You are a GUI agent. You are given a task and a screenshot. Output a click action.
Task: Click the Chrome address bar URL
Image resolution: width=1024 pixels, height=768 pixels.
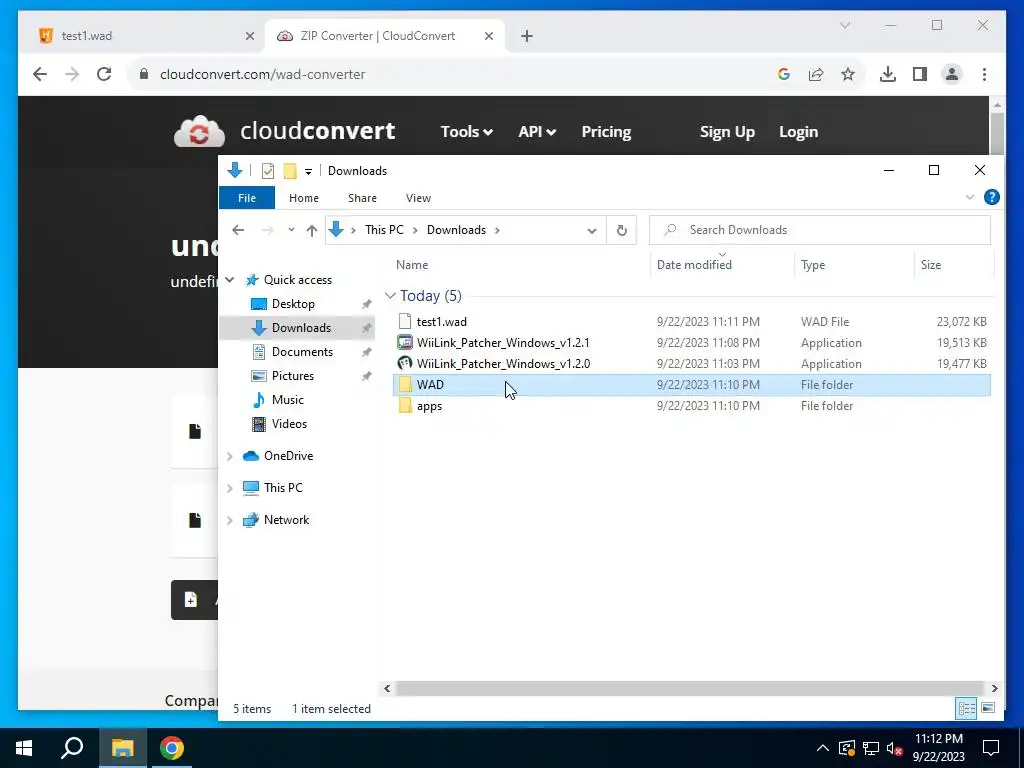tap(263, 74)
